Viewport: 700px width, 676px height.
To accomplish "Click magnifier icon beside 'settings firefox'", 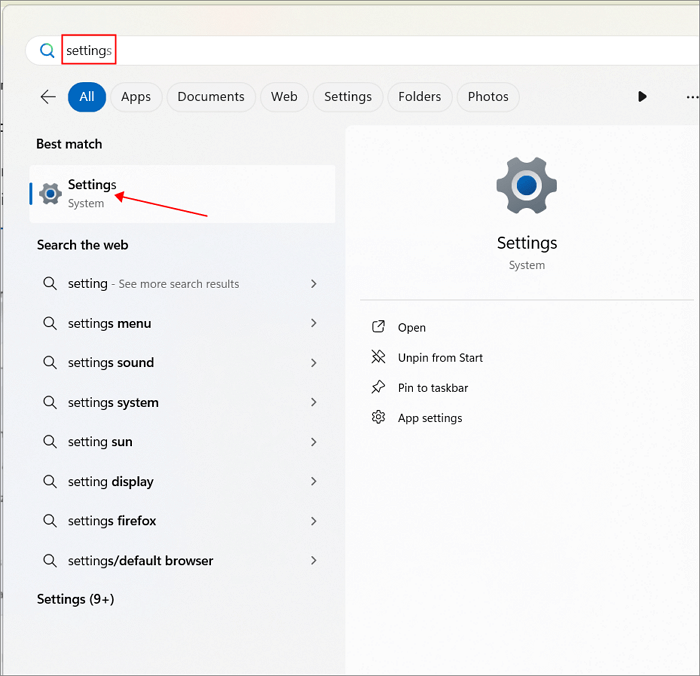I will [x=50, y=521].
